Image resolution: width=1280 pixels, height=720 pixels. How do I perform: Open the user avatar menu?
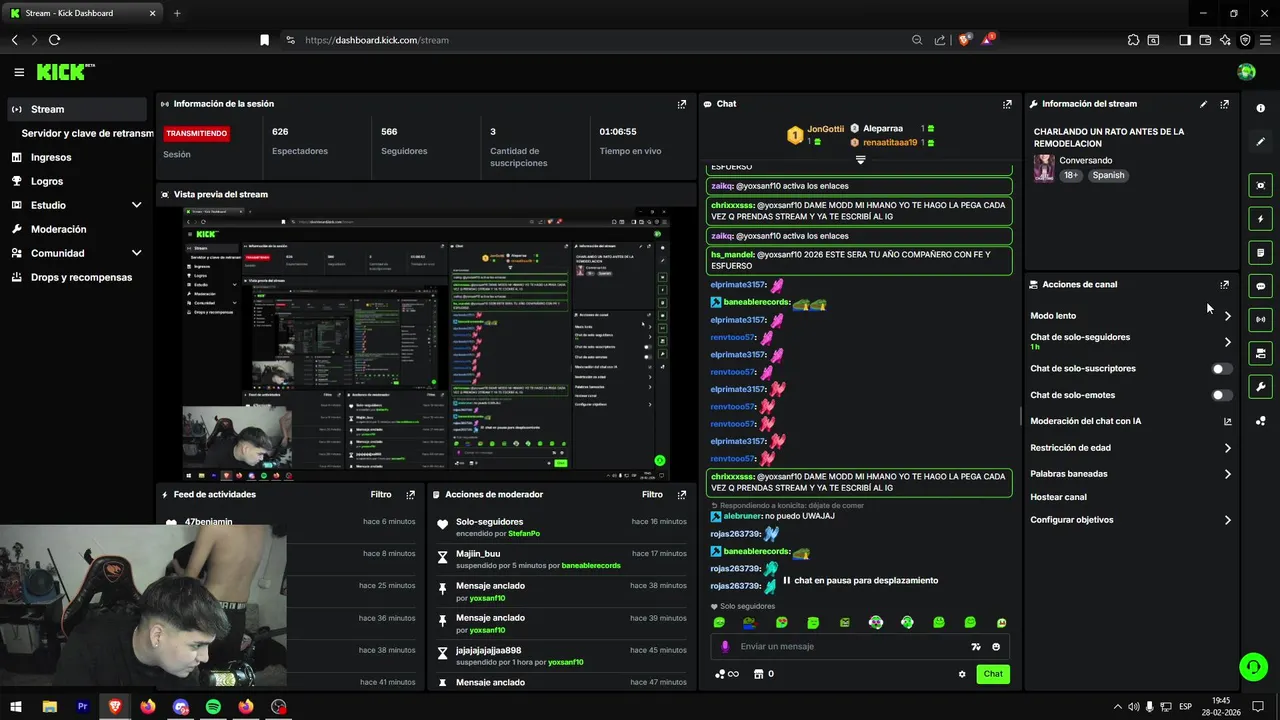click(1246, 72)
